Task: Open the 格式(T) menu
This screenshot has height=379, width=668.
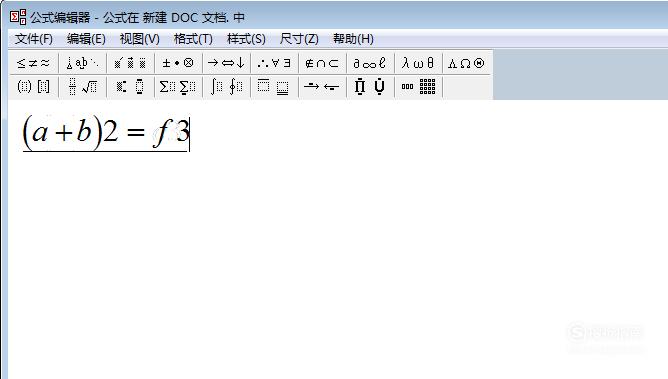Action: point(193,39)
